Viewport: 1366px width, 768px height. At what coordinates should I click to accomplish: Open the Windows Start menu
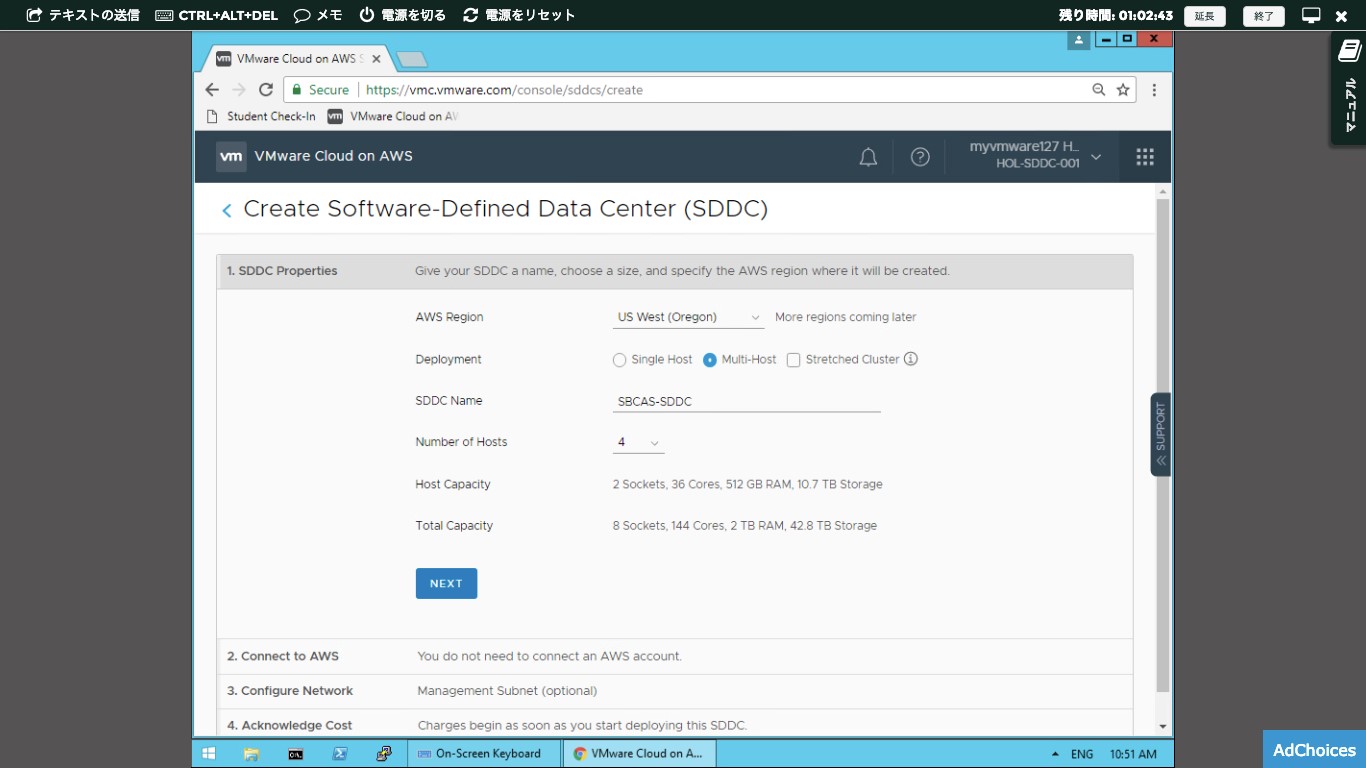click(209, 754)
